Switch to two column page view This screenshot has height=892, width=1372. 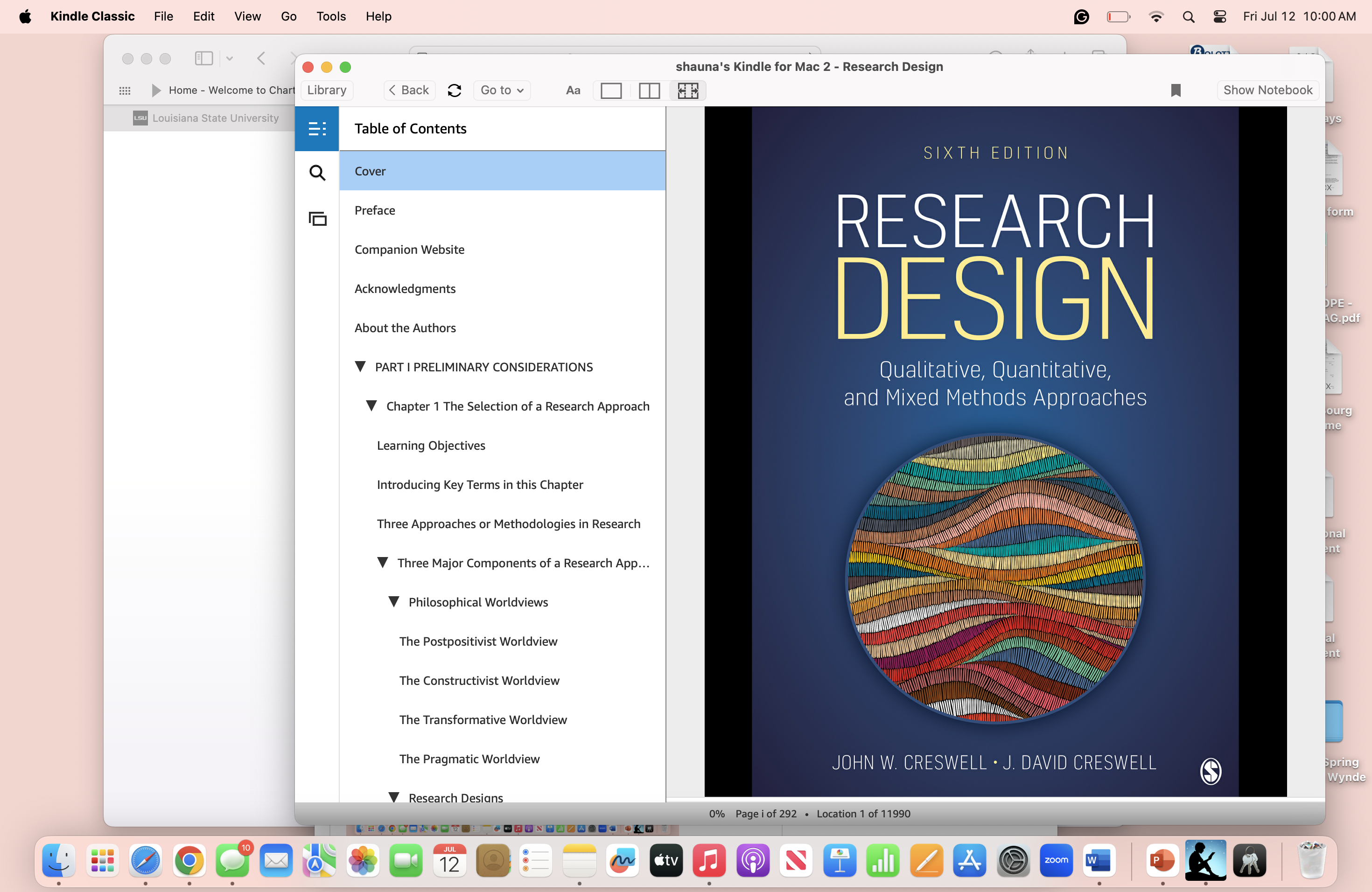click(649, 91)
